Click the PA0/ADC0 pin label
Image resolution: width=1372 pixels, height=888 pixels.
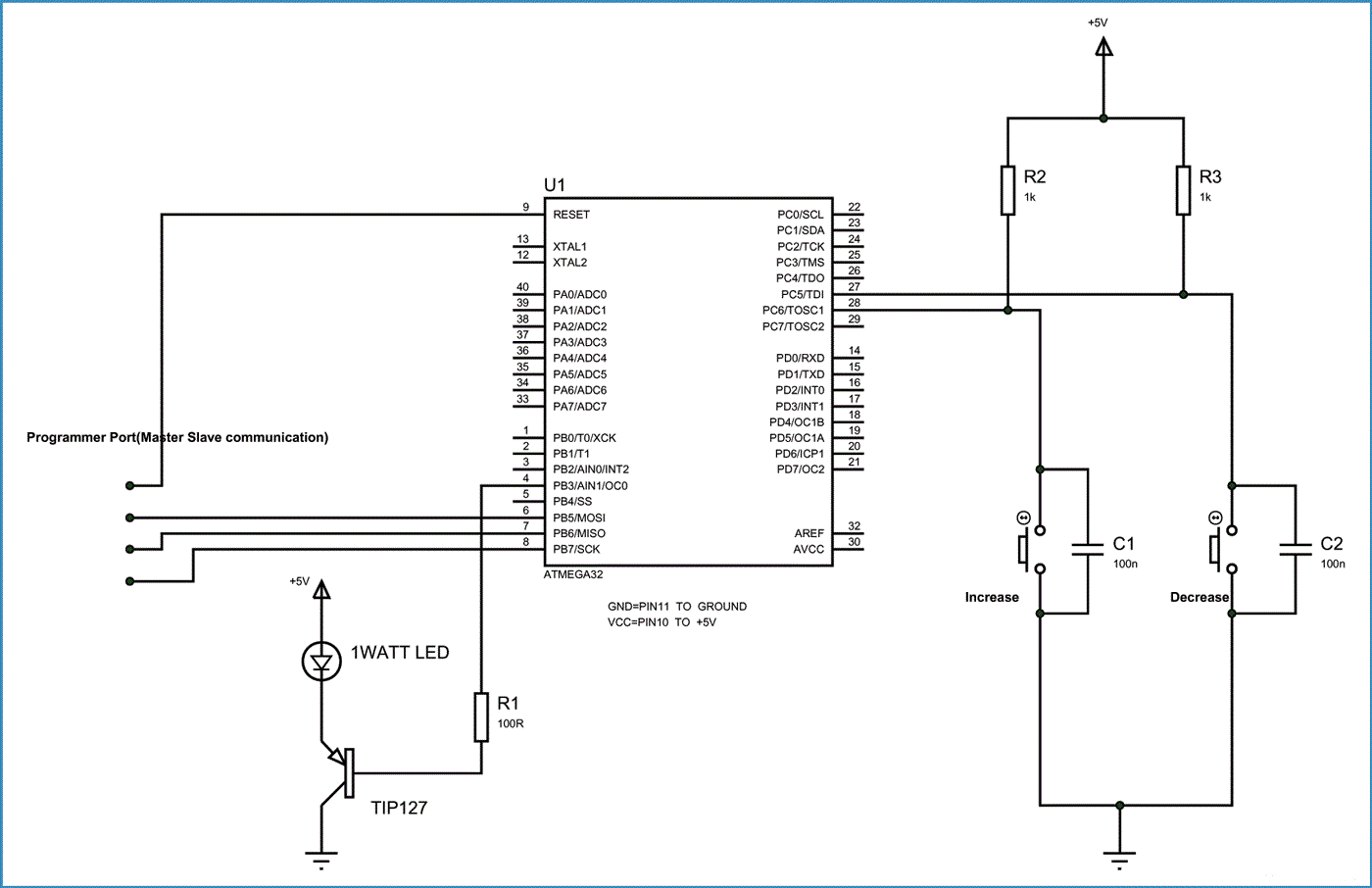click(x=579, y=295)
